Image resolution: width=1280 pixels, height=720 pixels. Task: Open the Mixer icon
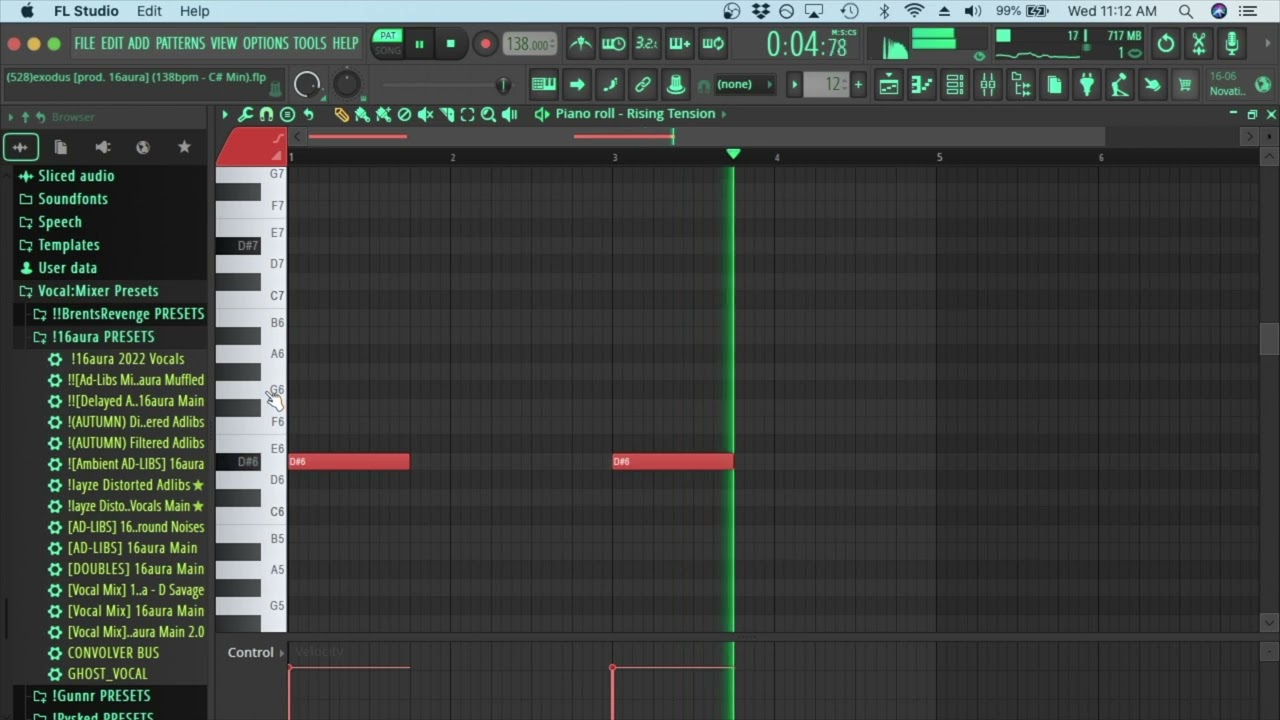pos(988,85)
